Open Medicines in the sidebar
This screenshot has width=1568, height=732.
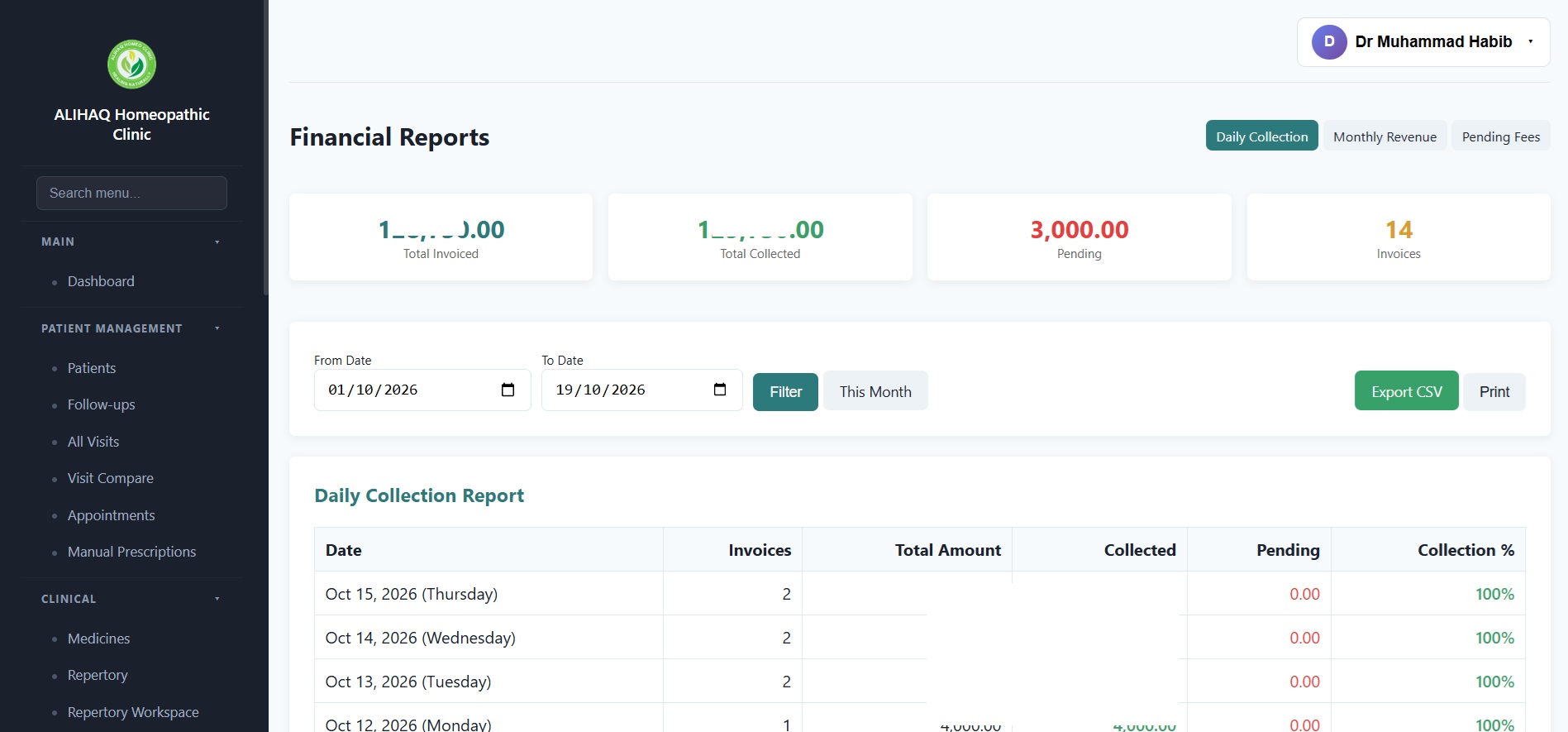coord(99,639)
